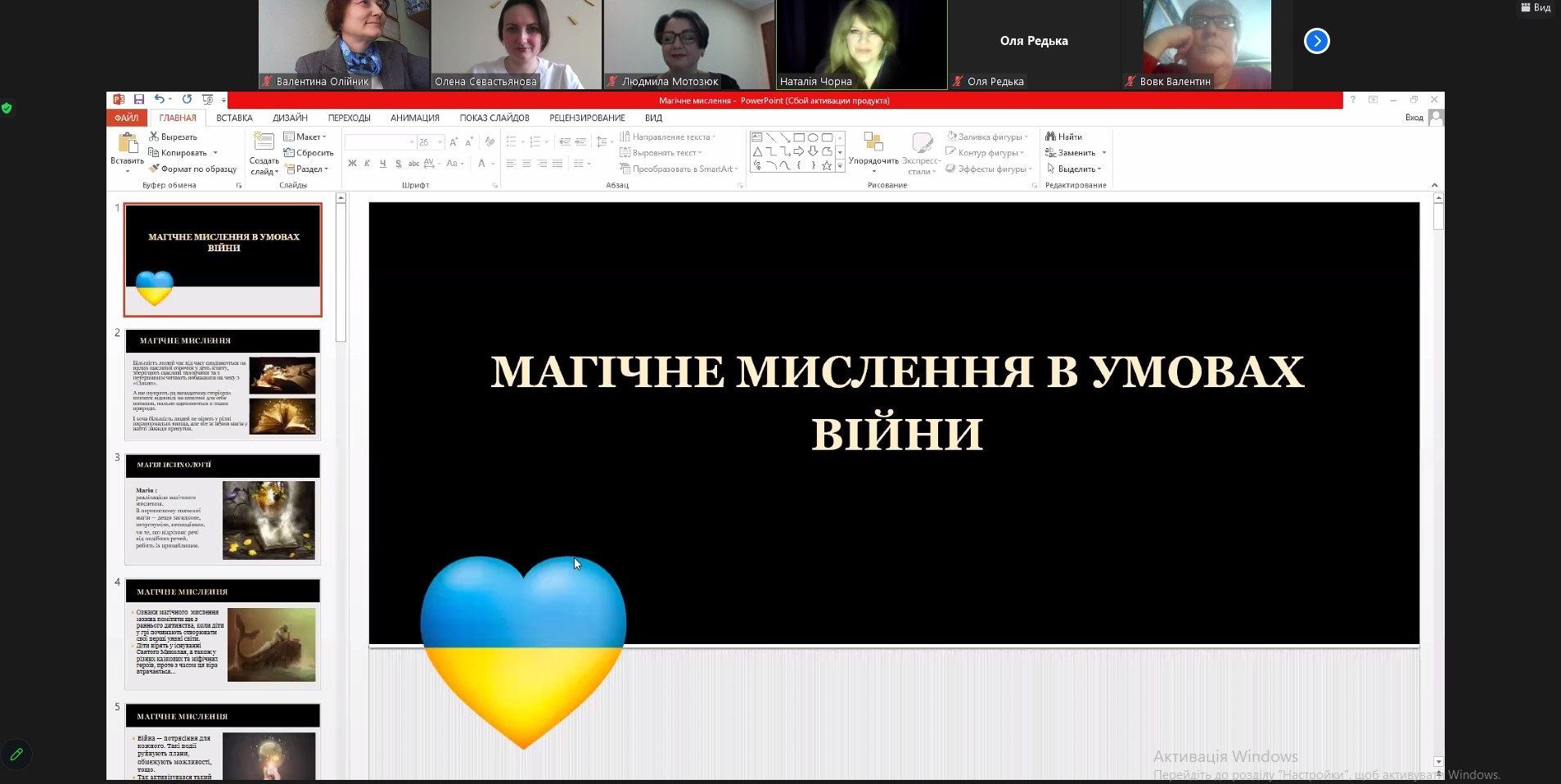1561x784 pixels.
Task: Open the font size dropdown
Action: tap(440, 142)
